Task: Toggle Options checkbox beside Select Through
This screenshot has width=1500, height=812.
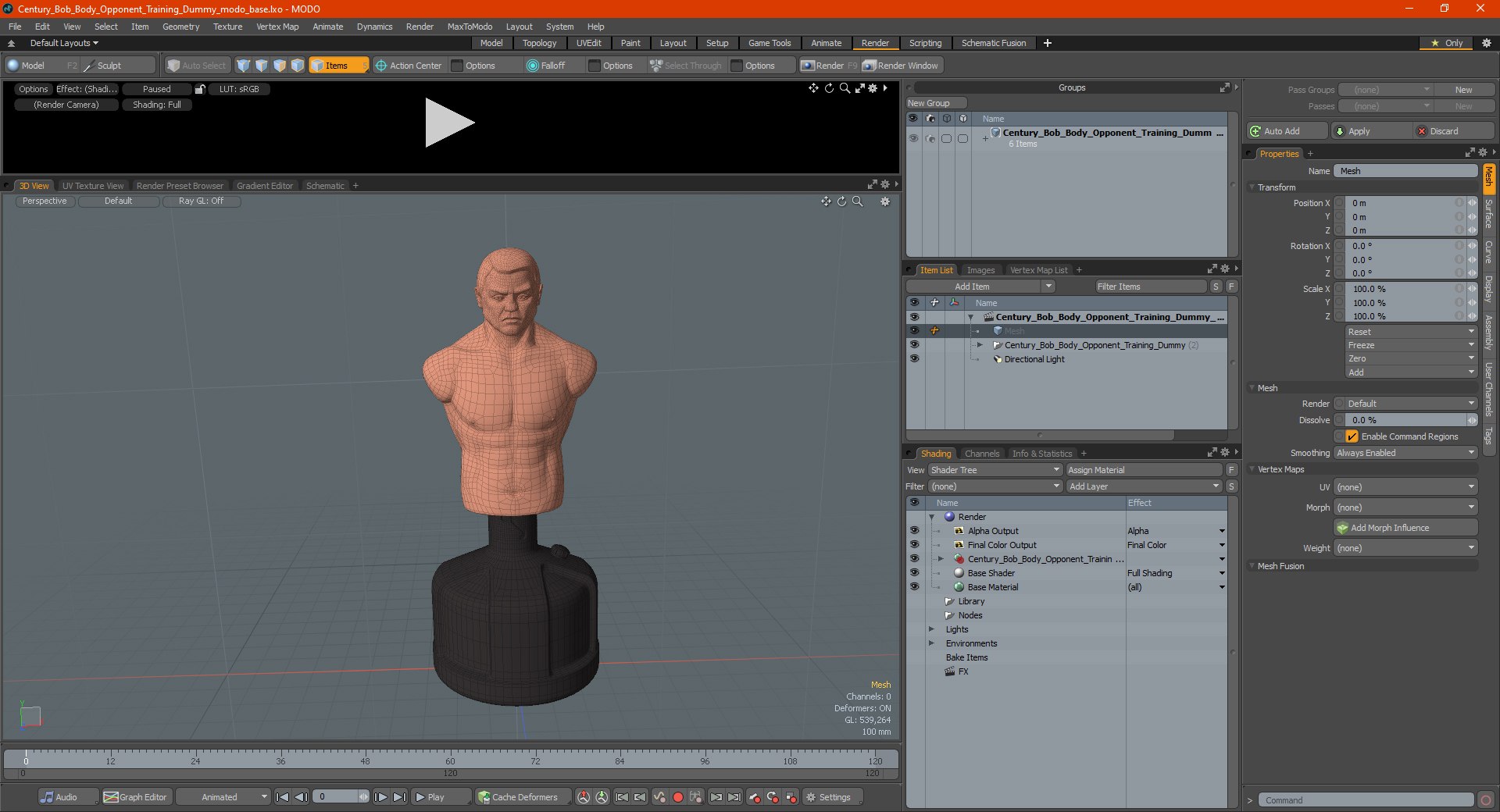Action: 737,66
